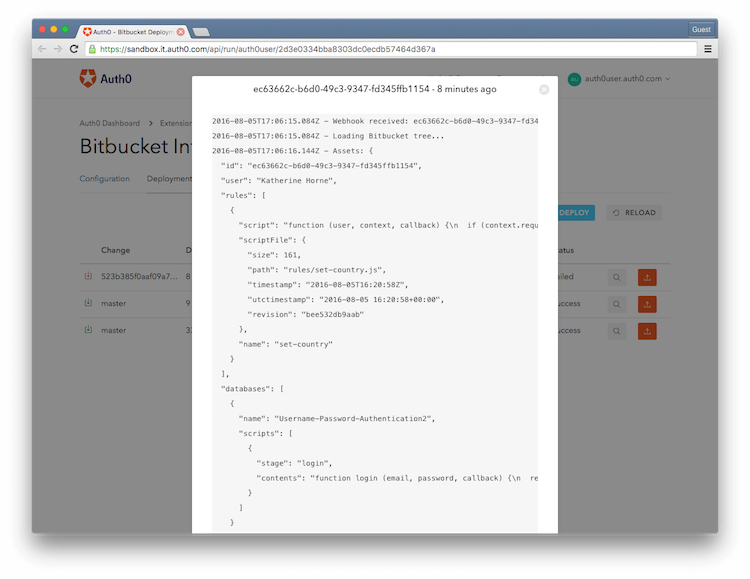750x579 pixels.
Task: View log for third row master deployment
Action: (617, 331)
